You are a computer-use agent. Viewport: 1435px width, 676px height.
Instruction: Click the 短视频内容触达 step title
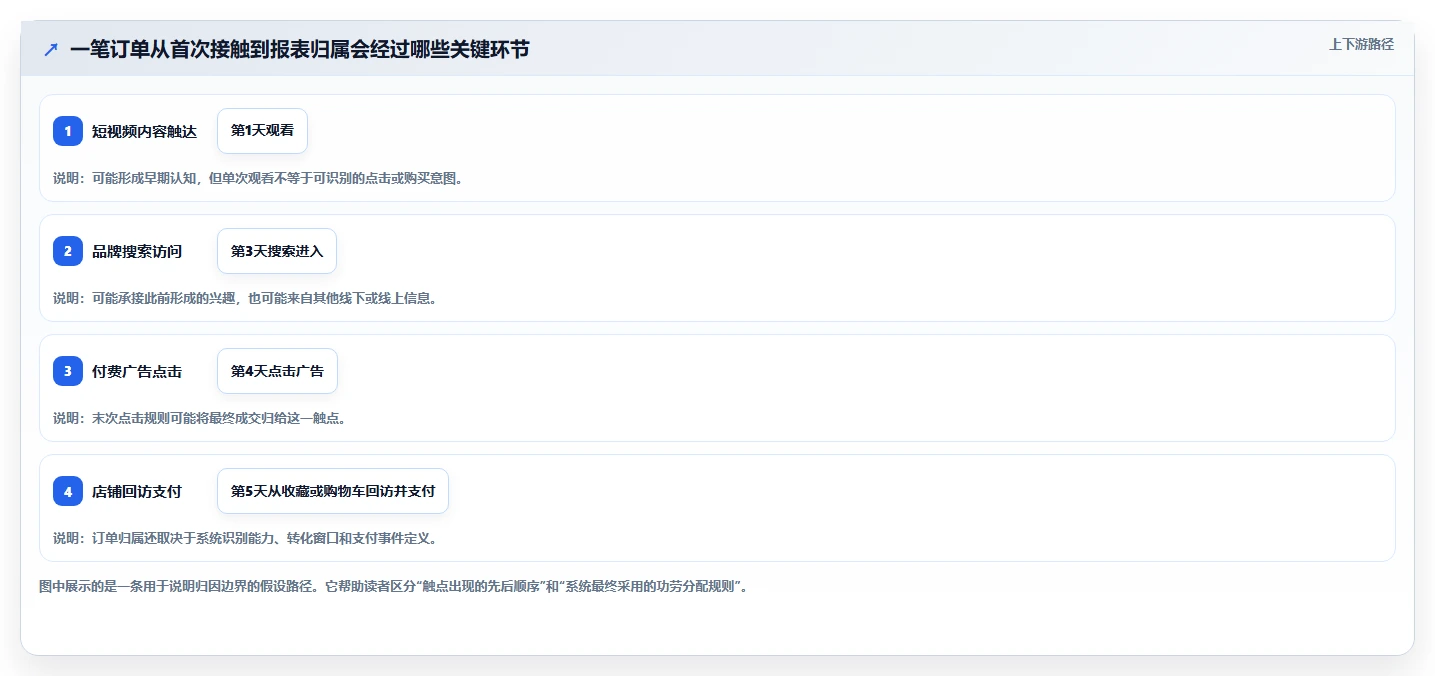[x=144, y=131]
